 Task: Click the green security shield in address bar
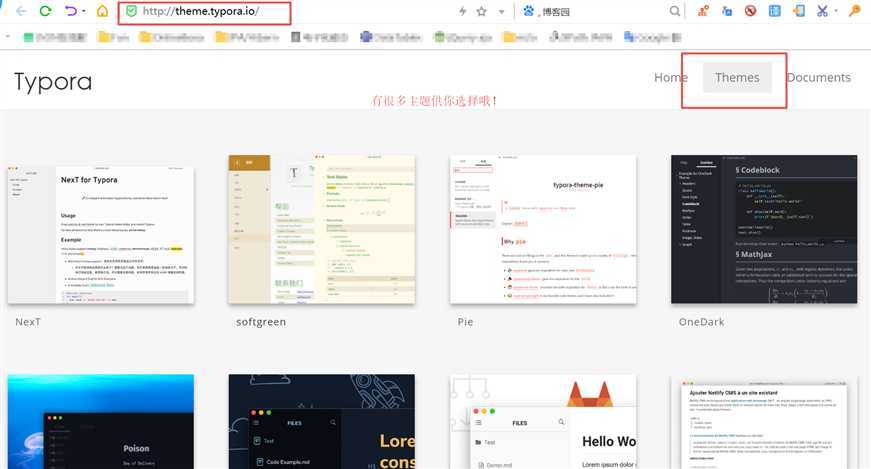coord(131,11)
